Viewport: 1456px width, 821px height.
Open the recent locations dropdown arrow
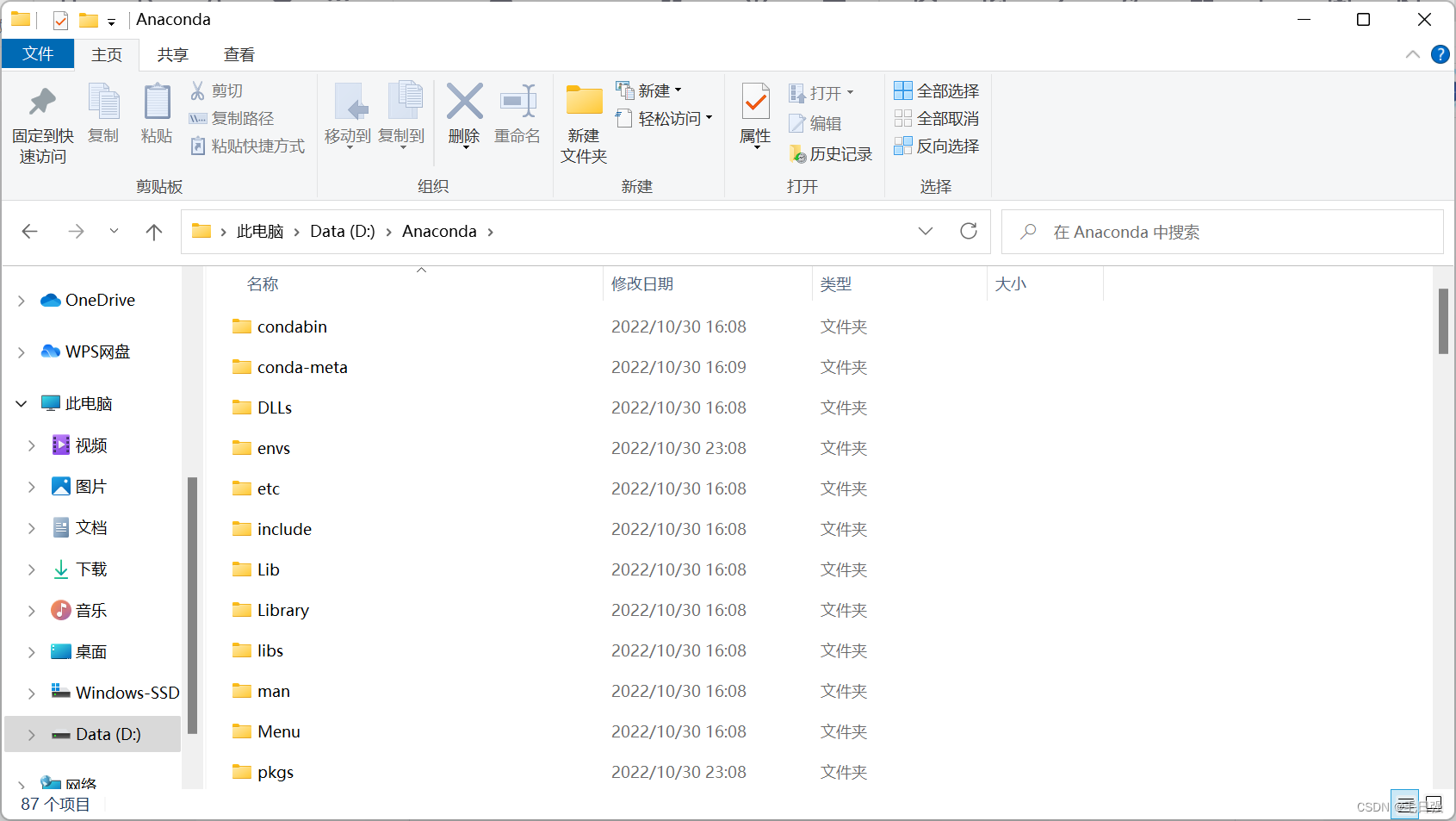114,231
